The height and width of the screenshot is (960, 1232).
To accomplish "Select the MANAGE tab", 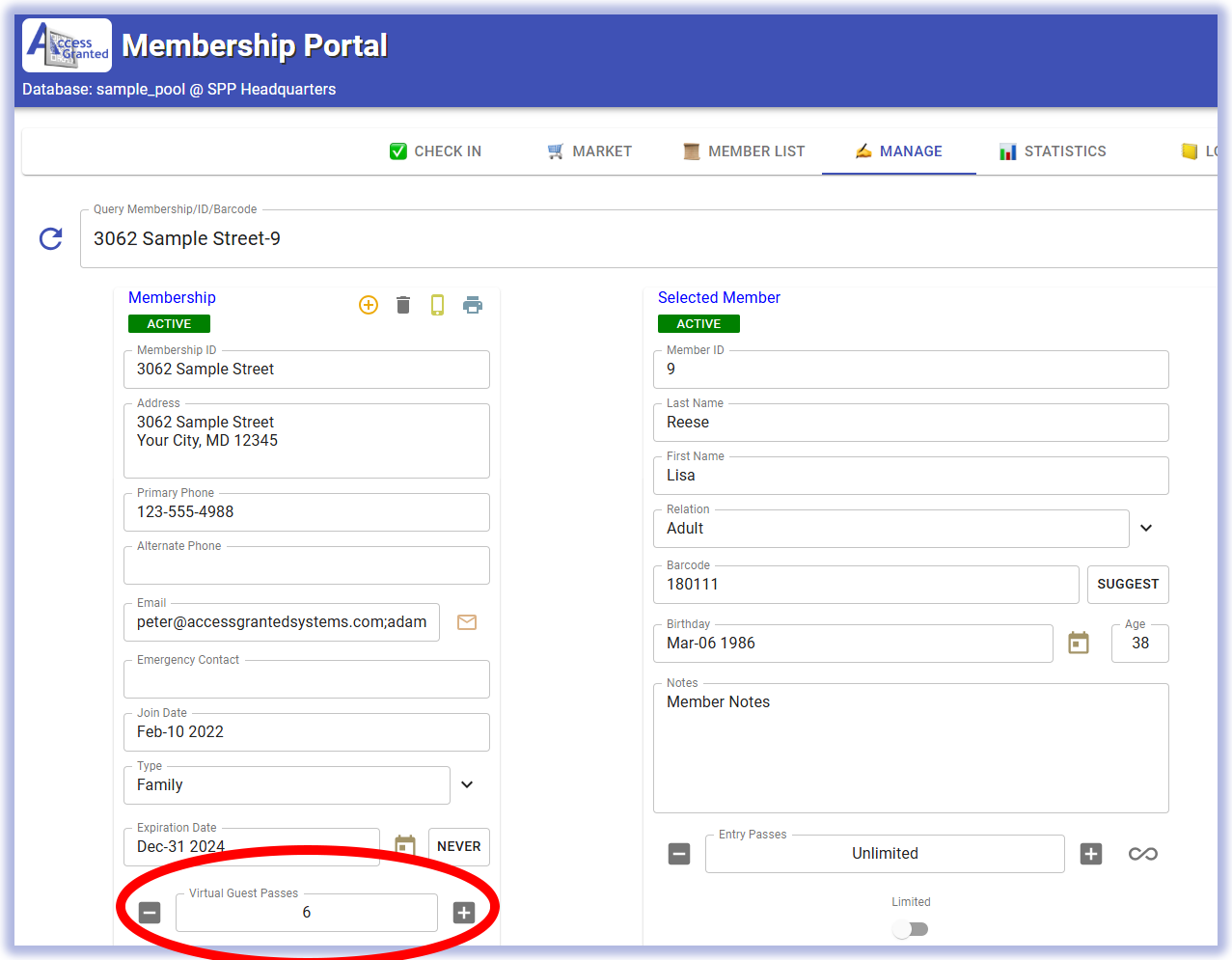I will coord(898,151).
